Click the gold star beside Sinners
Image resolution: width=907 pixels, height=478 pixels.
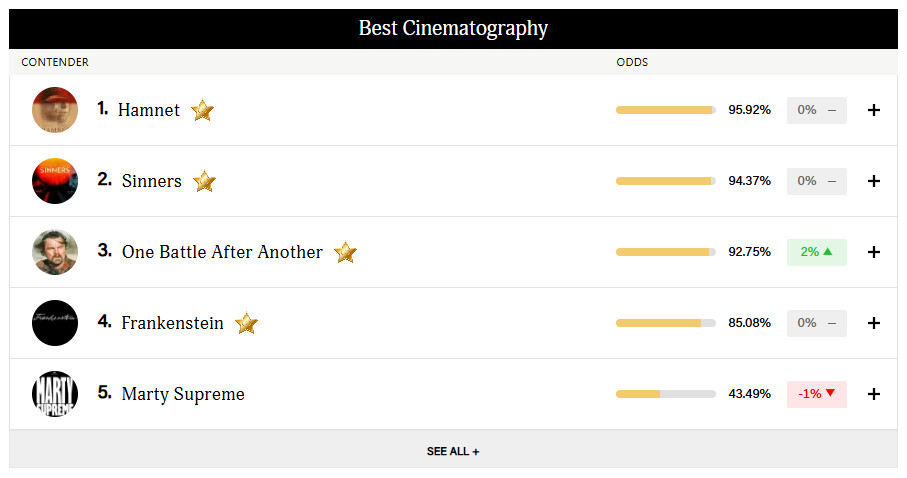pyautogui.click(x=204, y=181)
